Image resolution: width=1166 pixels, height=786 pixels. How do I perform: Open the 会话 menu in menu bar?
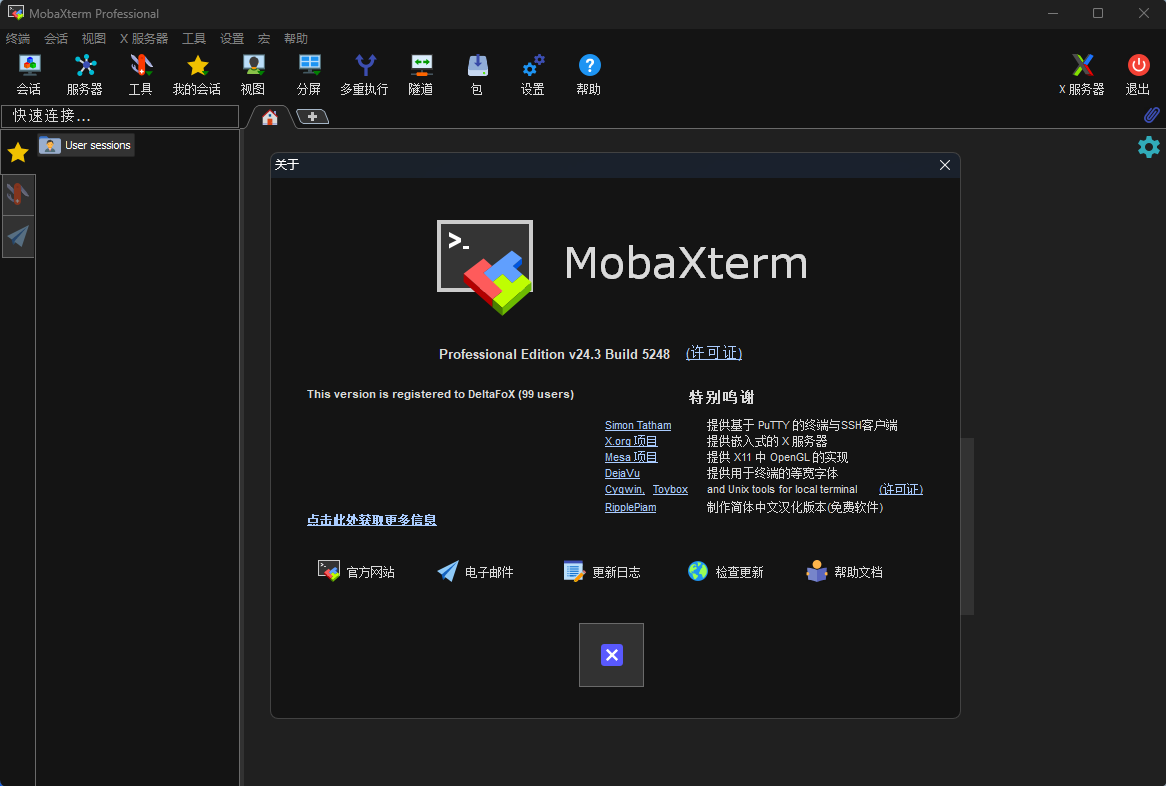tap(56, 39)
